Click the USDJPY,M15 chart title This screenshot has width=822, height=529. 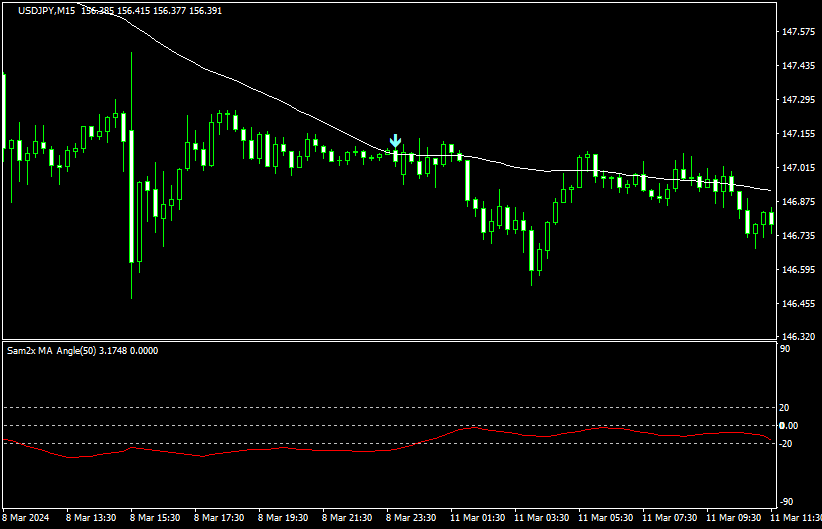pos(44,10)
